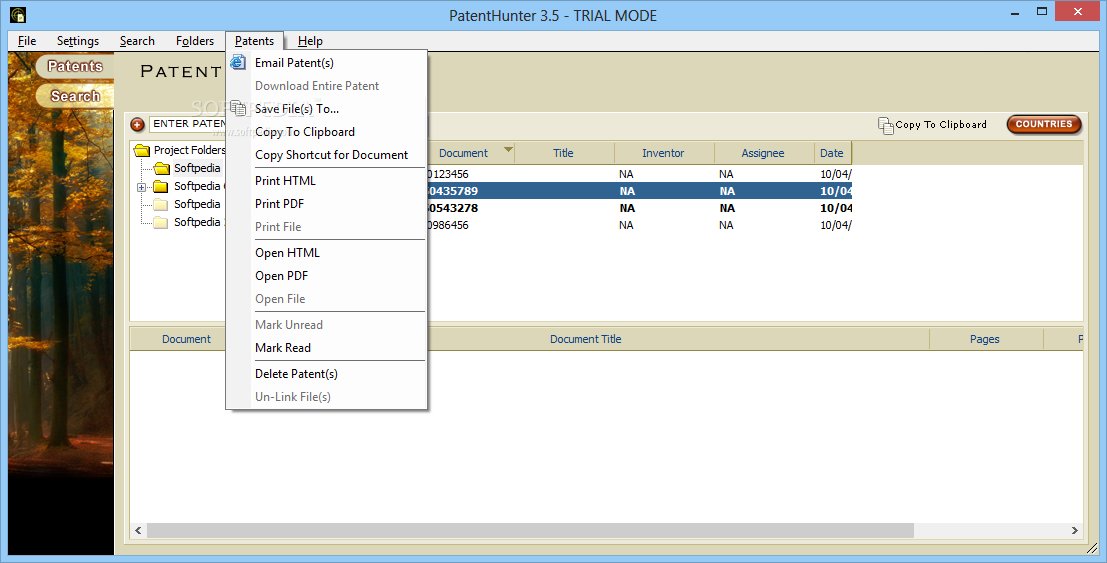Close the open Patents menu header
1107x563 pixels.
254,41
